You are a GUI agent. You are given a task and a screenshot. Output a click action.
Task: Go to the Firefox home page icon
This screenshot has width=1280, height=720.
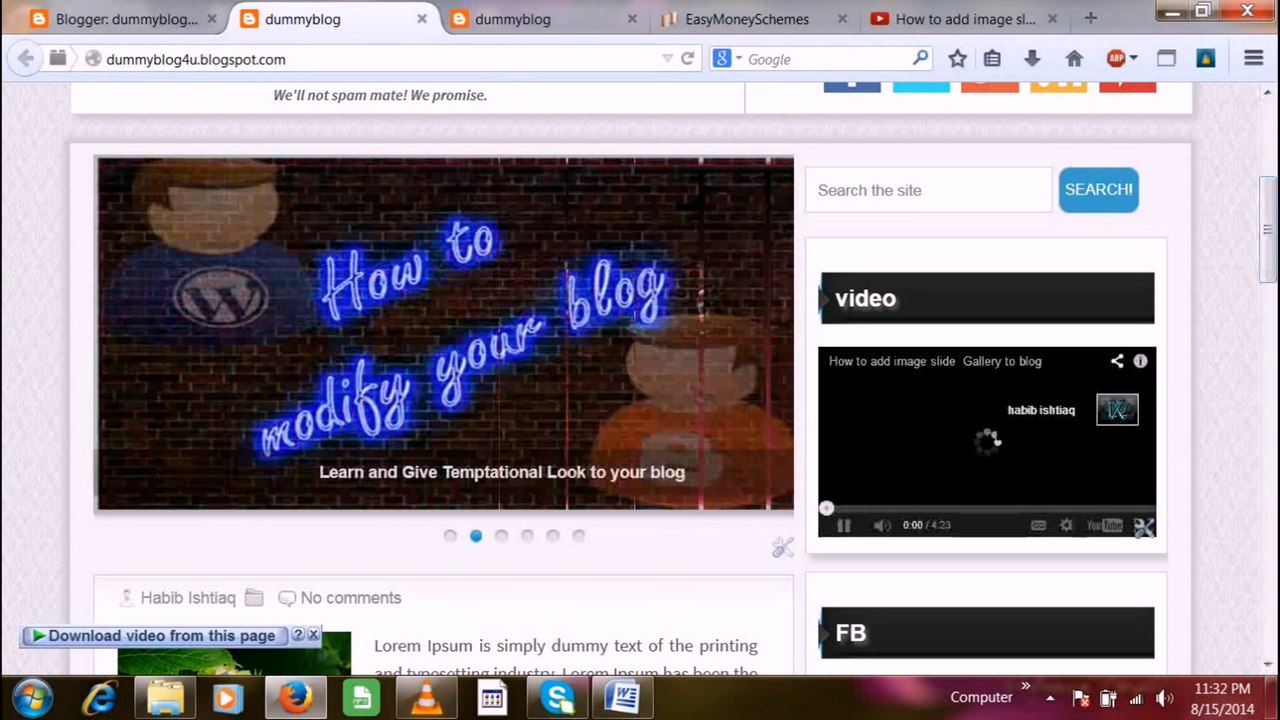point(1074,59)
